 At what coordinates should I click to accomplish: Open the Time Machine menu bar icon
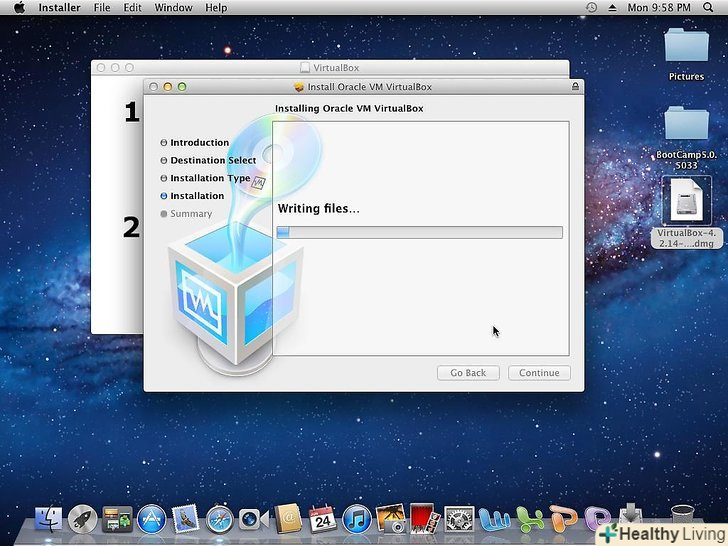(x=591, y=8)
